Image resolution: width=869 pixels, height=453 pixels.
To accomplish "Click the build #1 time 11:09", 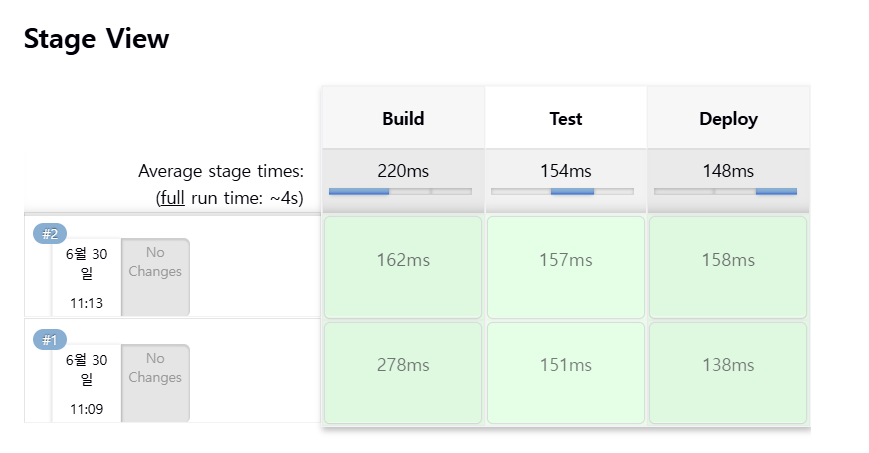I will [86, 409].
